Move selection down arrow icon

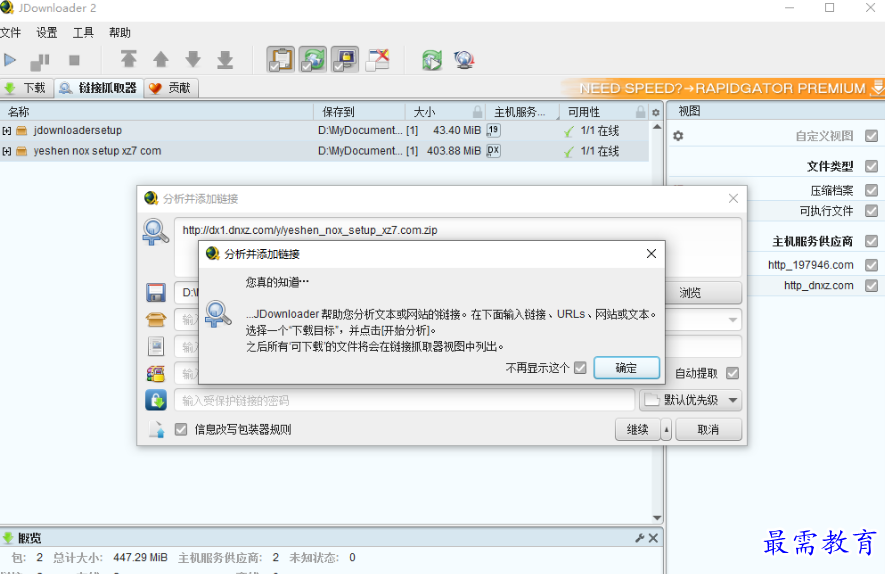pyautogui.click(x=193, y=59)
